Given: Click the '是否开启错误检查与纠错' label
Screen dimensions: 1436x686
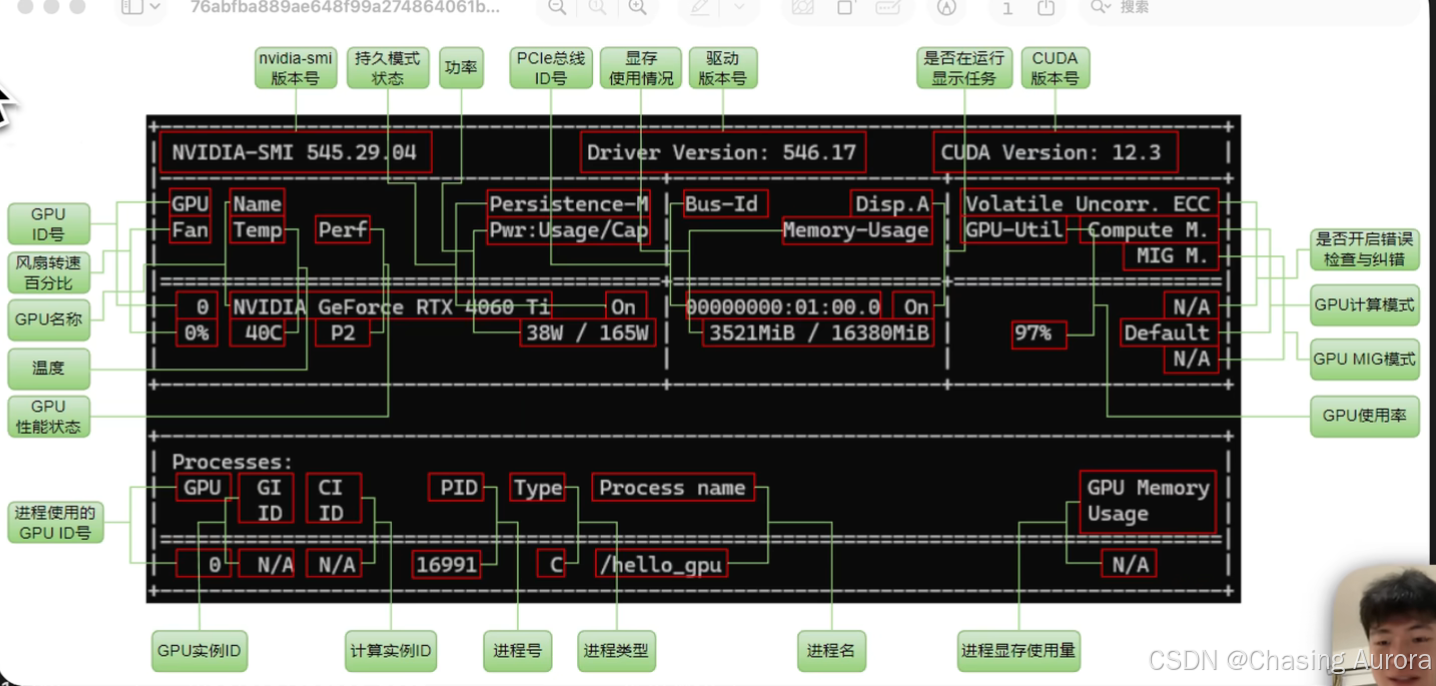Looking at the screenshot, I should [1364, 249].
